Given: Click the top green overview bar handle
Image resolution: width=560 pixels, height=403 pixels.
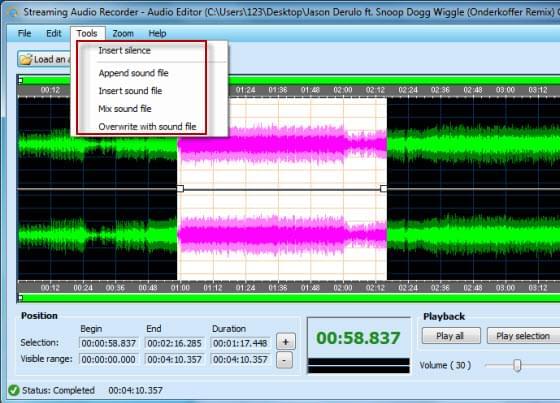Looking at the screenshot, I should 20,80.
